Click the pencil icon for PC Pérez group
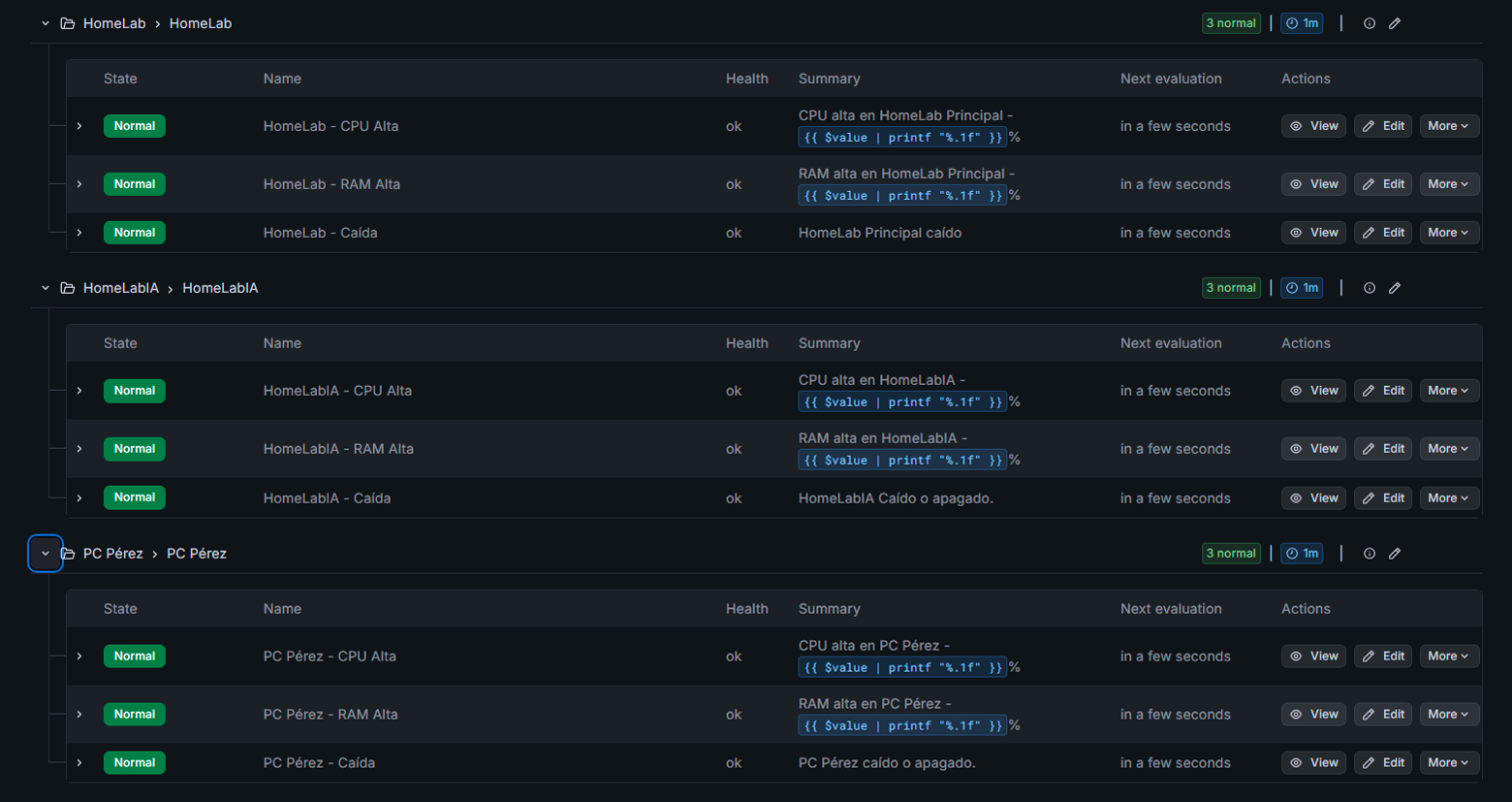1512x802 pixels. (1395, 553)
